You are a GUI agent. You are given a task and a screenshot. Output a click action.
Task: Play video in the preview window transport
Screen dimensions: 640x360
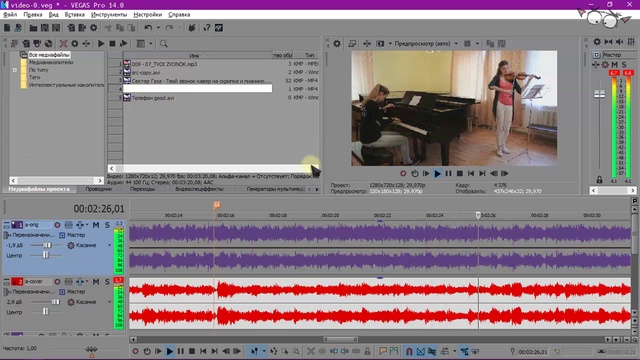(437, 173)
